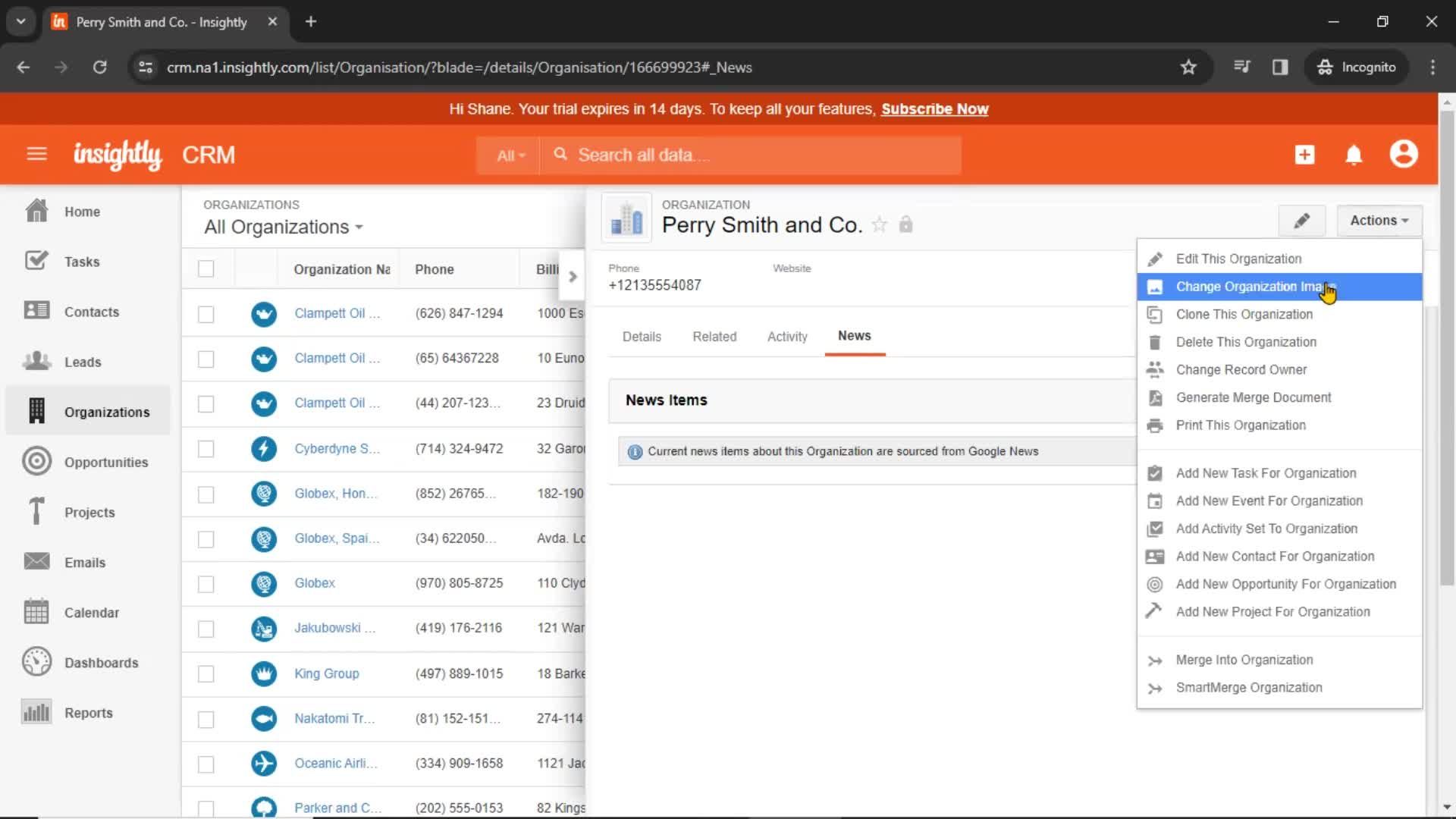This screenshot has height=819, width=1456.
Task: Expand the list panel with the chevron arrow
Action: tap(573, 277)
